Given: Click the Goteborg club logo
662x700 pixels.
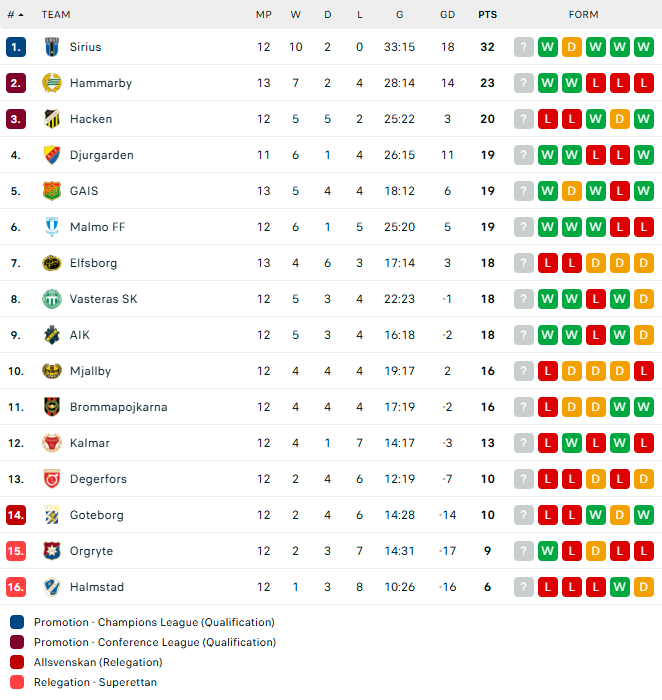Looking at the screenshot, I should coord(52,515).
